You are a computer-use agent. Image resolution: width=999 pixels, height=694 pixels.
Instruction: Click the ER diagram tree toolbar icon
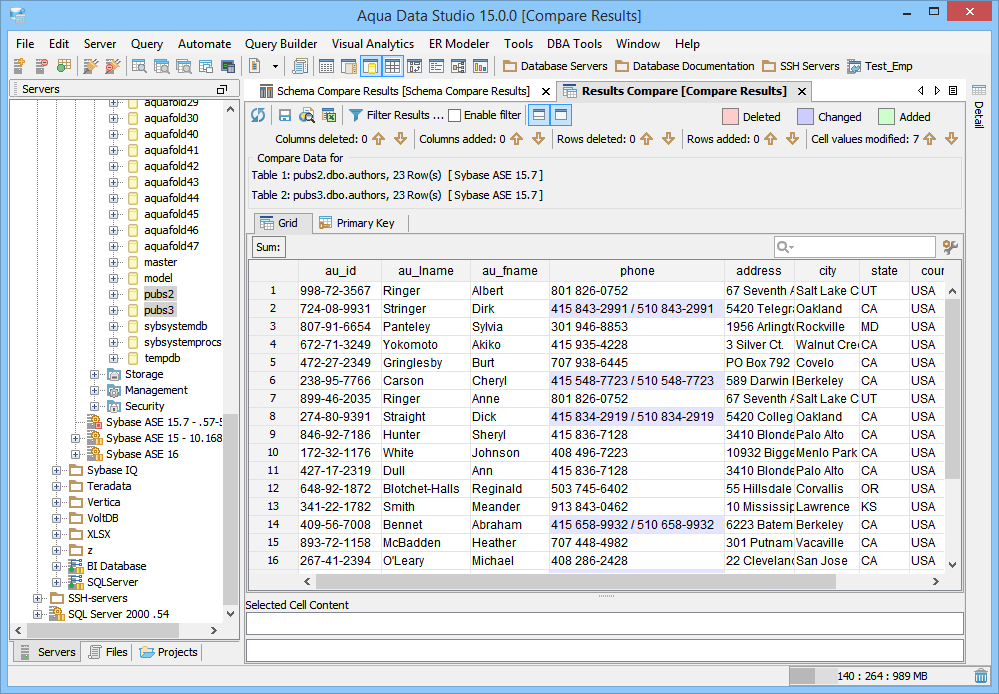[458, 66]
